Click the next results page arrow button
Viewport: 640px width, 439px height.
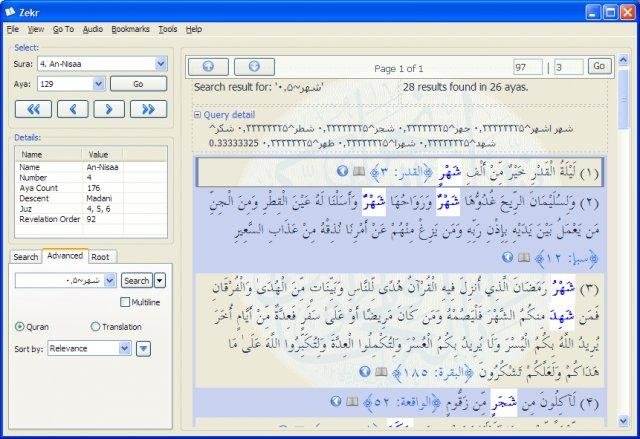(254, 67)
